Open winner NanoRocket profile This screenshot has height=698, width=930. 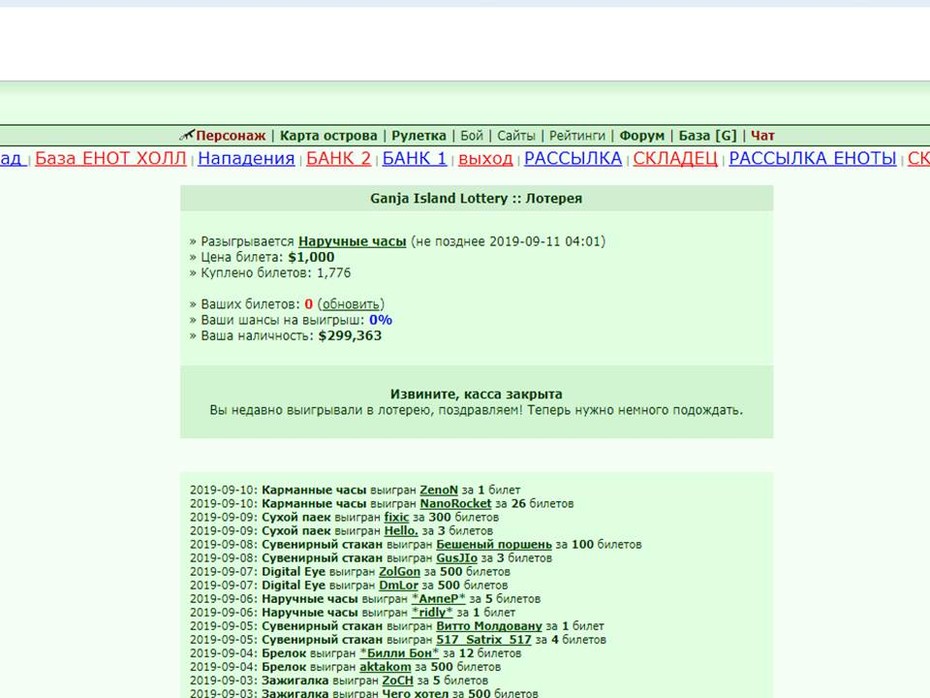click(456, 503)
